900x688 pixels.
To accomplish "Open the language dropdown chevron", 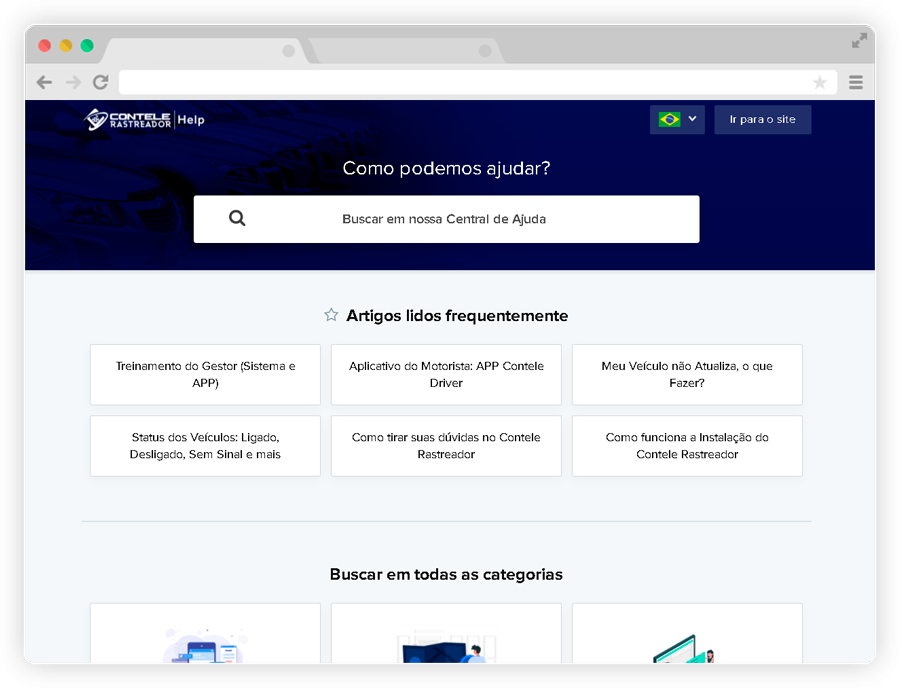I will coord(692,119).
